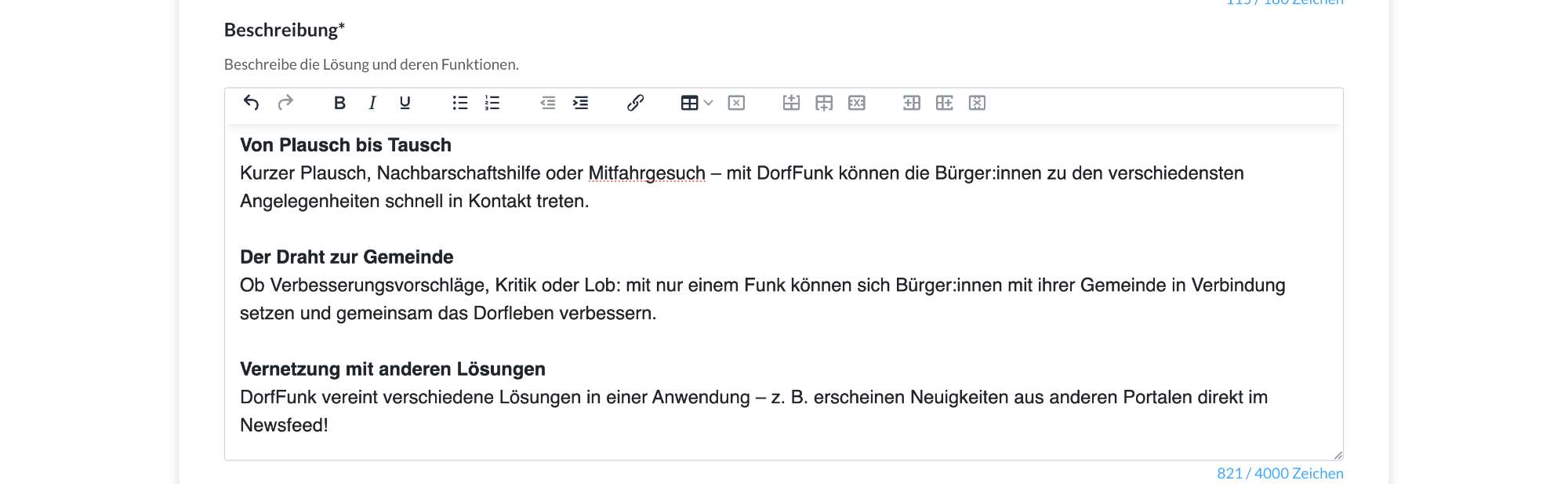Image resolution: width=1568 pixels, height=484 pixels.
Task: Click inside the Beschreibung text editor
Action: pos(784,290)
